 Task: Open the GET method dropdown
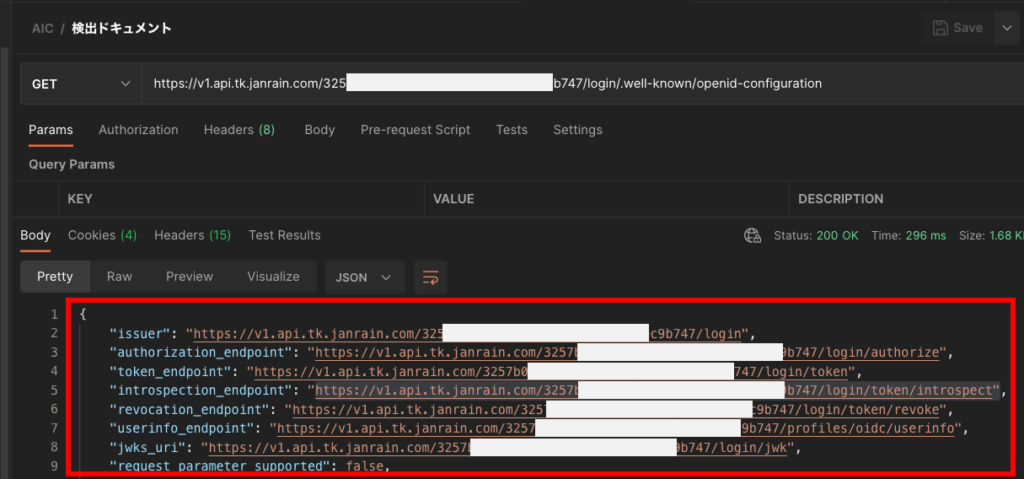(80, 84)
